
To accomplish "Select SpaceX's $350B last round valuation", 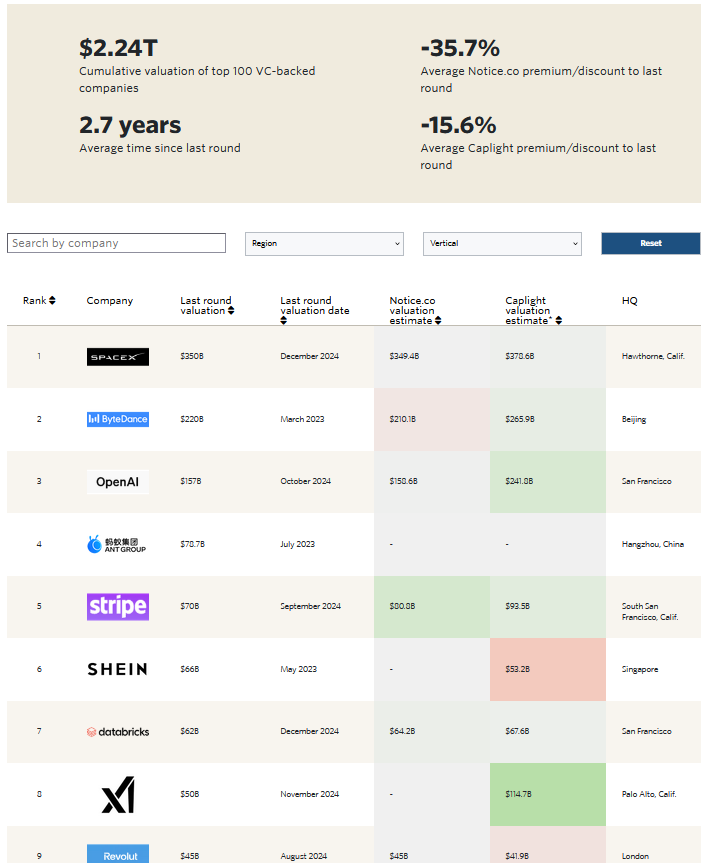I will (x=192, y=356).
